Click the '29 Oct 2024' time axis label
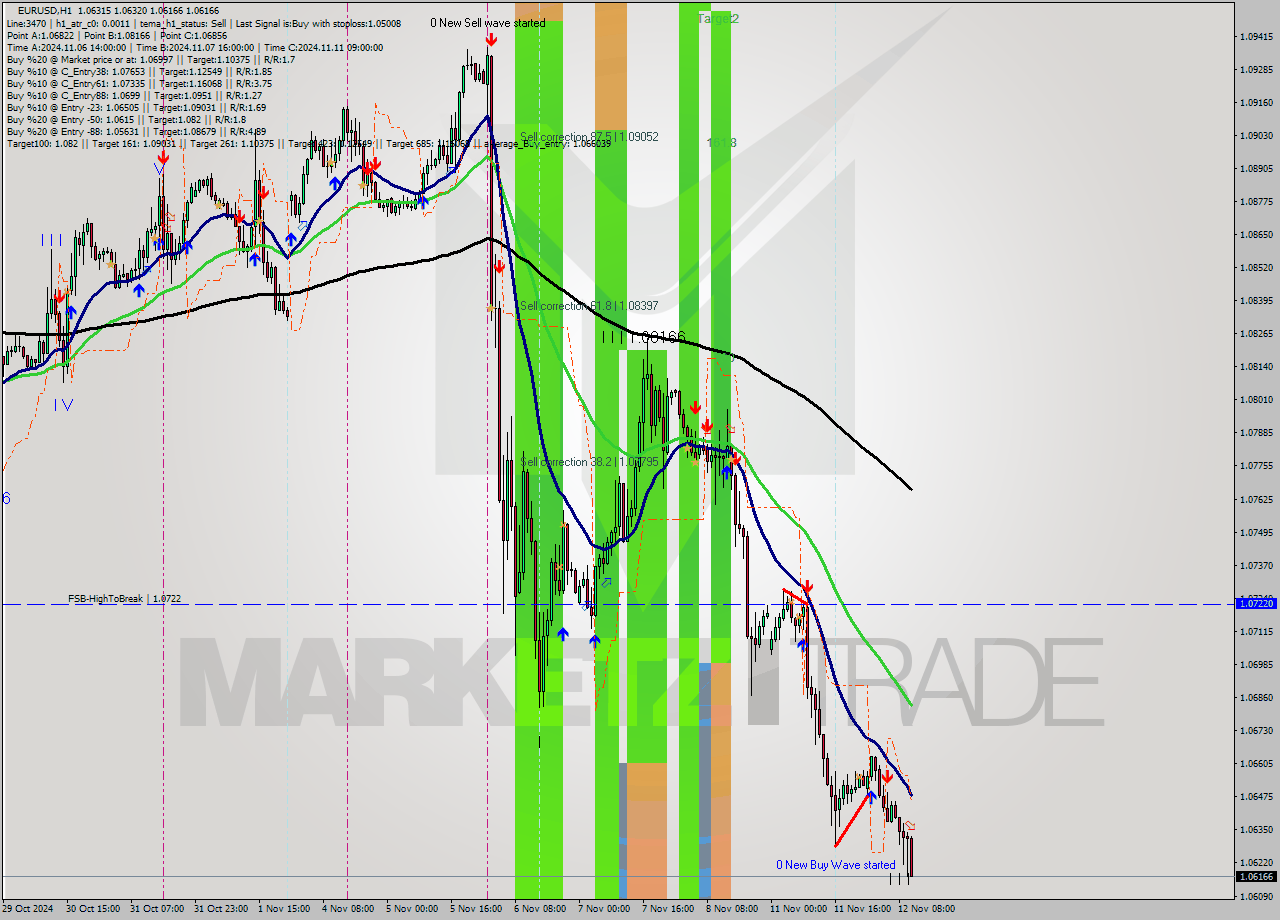The height and width of the screenshot is (920, 1280). 29,909
